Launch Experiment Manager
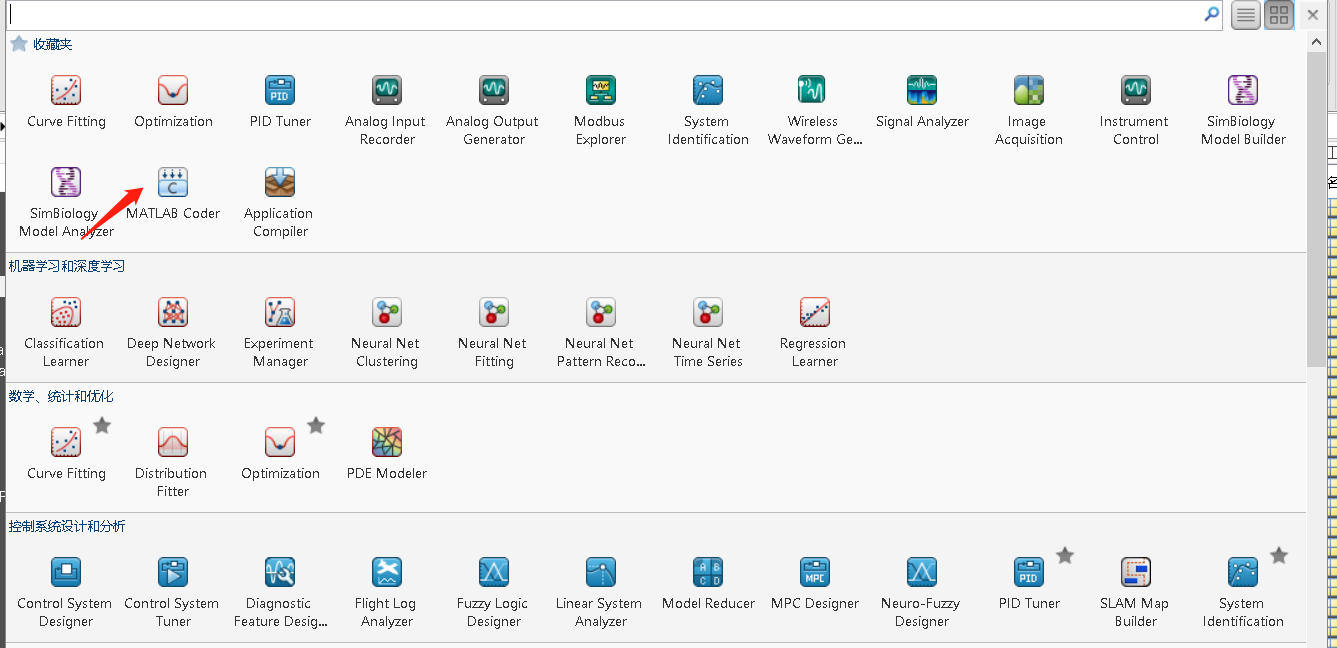The image size is (1337, 648). pos(279,332)
